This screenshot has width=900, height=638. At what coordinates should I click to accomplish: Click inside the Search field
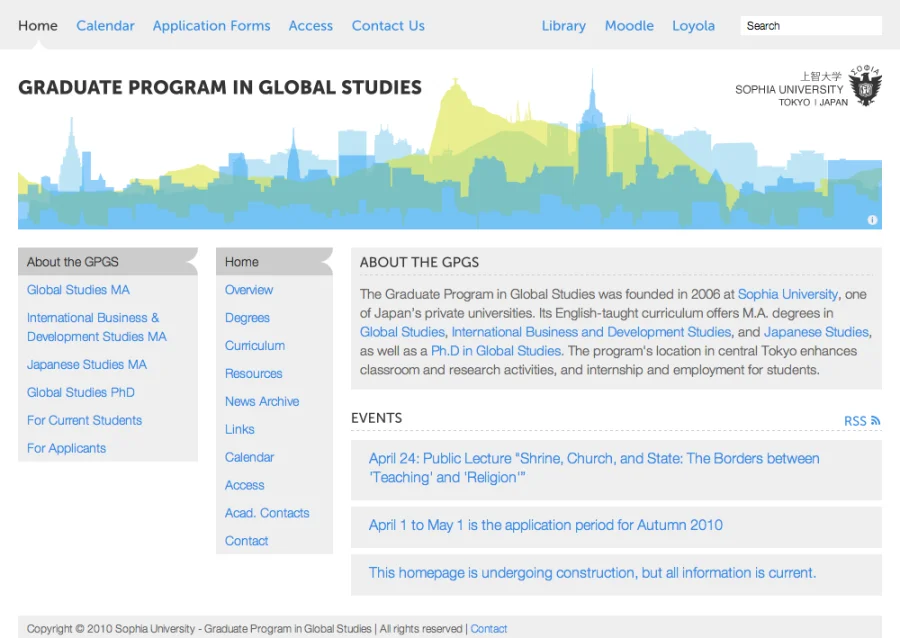[810, 26]
